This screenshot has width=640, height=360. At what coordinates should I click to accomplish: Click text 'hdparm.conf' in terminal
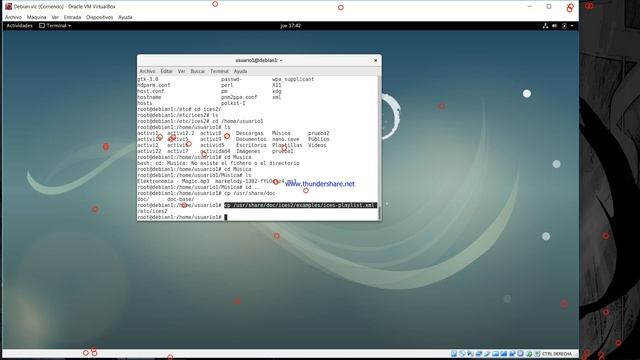[154, 85]
